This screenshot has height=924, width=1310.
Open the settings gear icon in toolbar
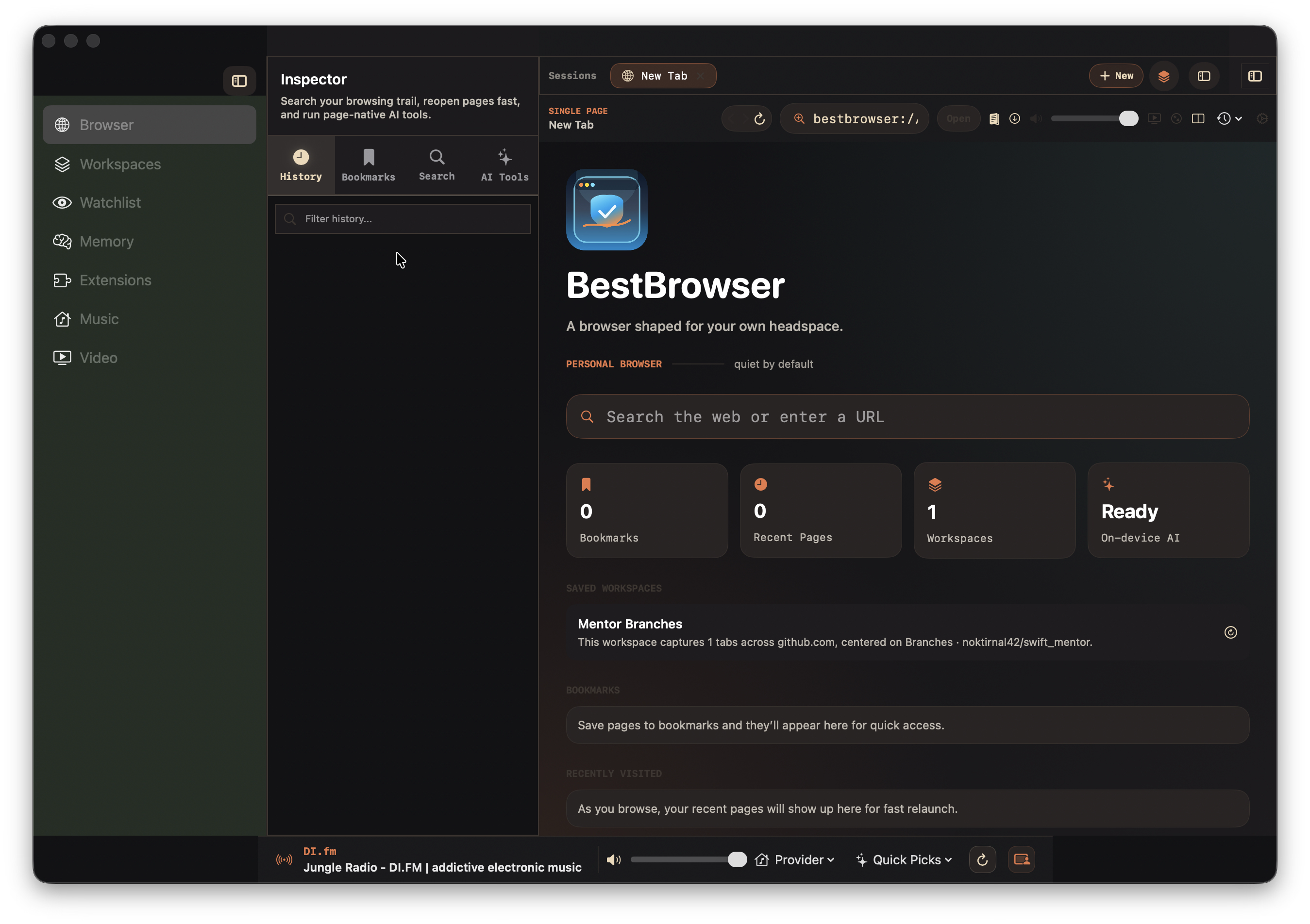click(1262, 118)
